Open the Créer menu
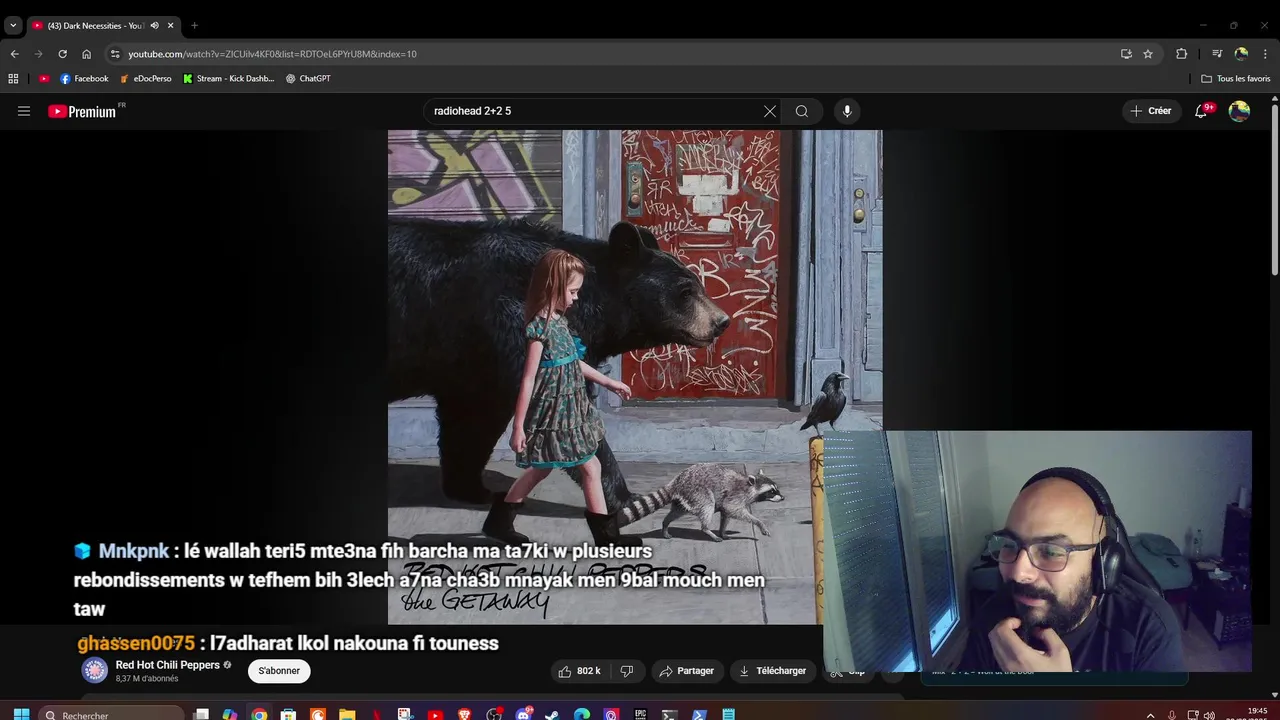Image resolution: width=1280 pixels, height=720 pixels. click(x=1151, y=111)
